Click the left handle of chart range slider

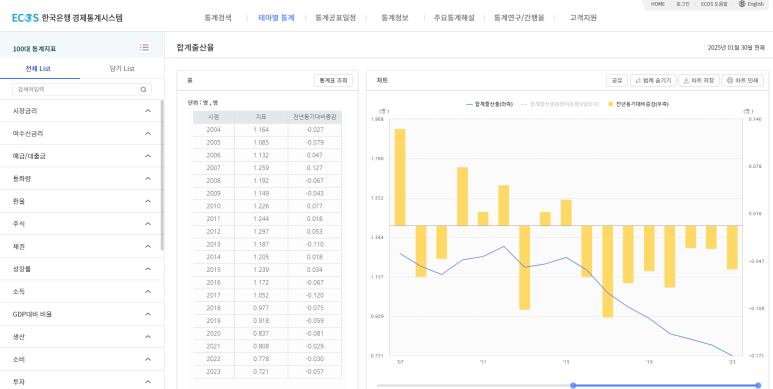[573, 386]
